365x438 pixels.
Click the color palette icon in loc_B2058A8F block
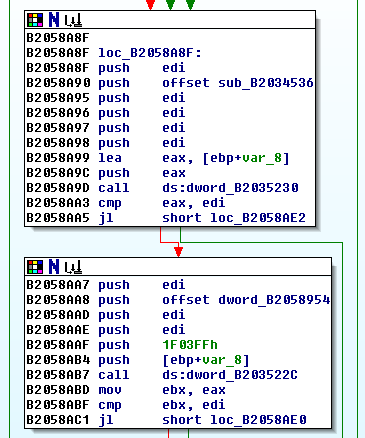(35, 20)
